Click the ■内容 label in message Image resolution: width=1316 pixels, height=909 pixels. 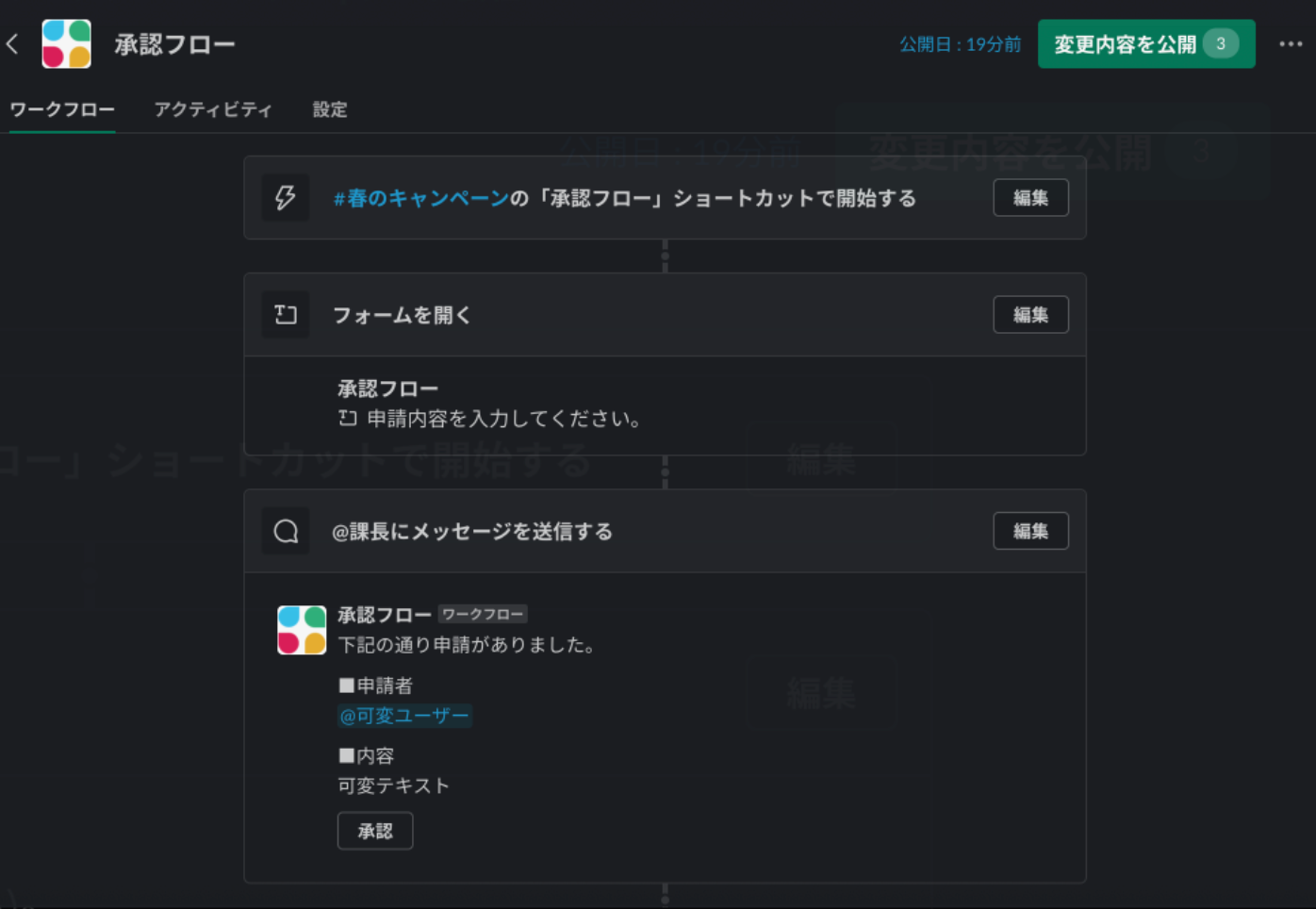(x=366, y=756)
